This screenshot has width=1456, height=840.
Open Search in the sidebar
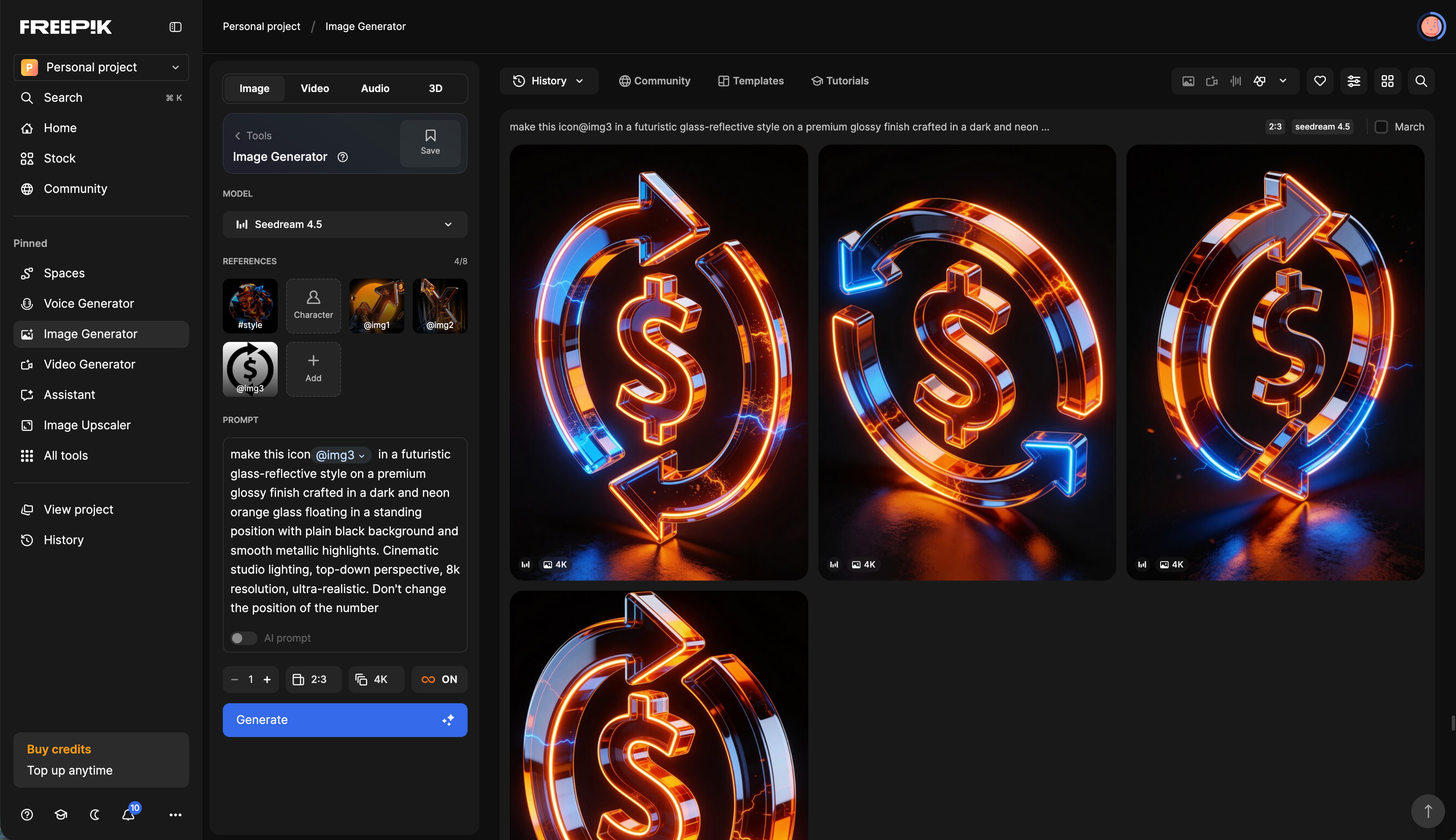[x=101, y=98]
